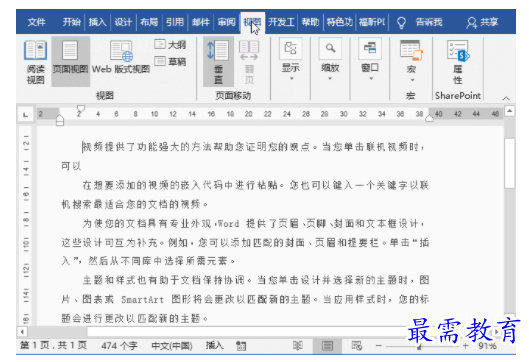Viewport: 529px width, 362px height.
Task: Click the language indicator 中文(中国)
Action: (172, 346)
